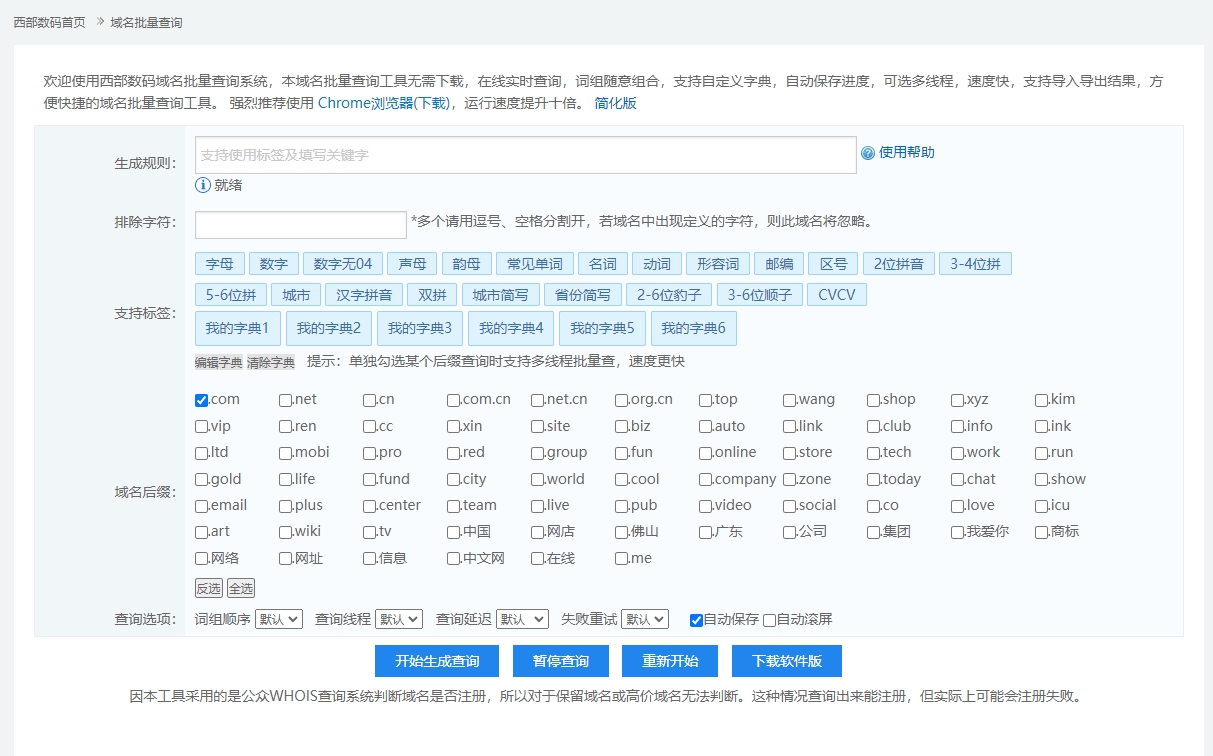Check the .online suffix checkbox
This screenshot has height=756, width=1213.
pyautogui.click(x=705, y=453)
